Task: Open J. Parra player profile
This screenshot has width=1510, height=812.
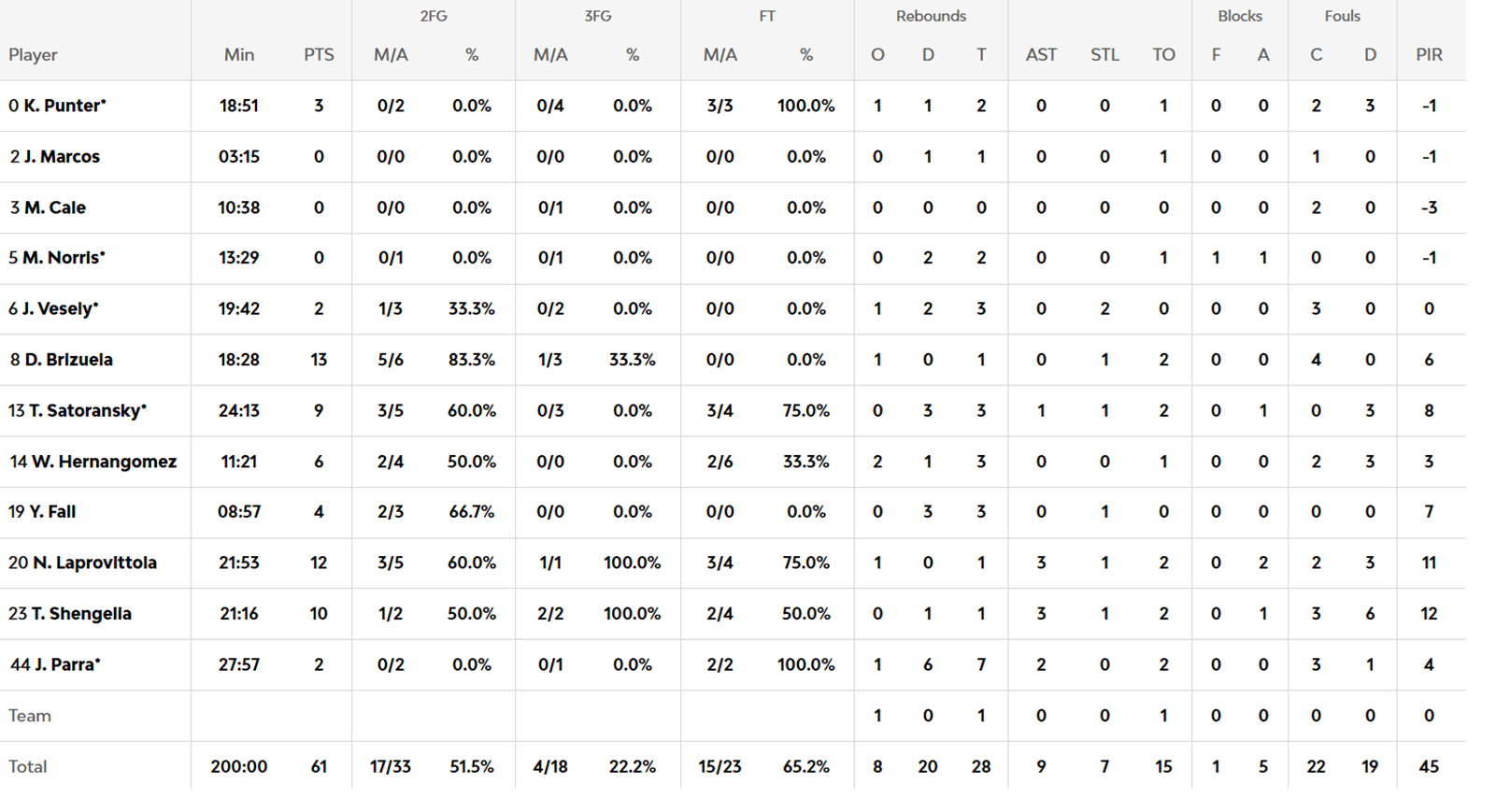Action: (x=67, y=664)
